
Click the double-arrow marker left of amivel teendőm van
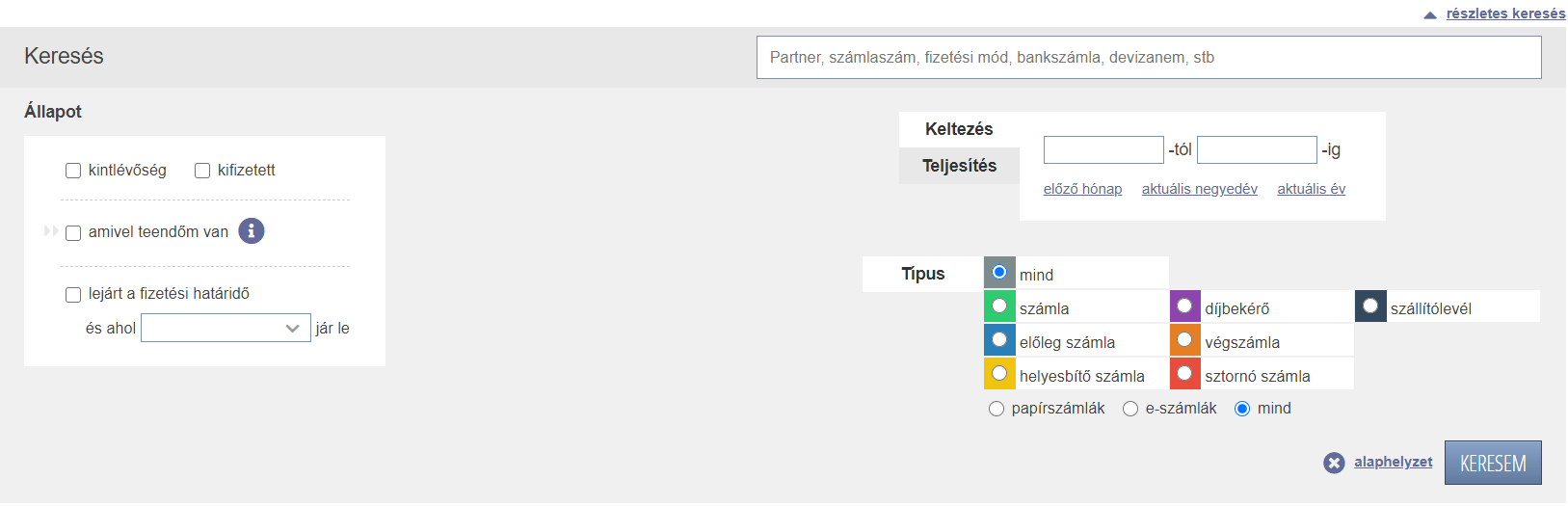pos(51,231)
